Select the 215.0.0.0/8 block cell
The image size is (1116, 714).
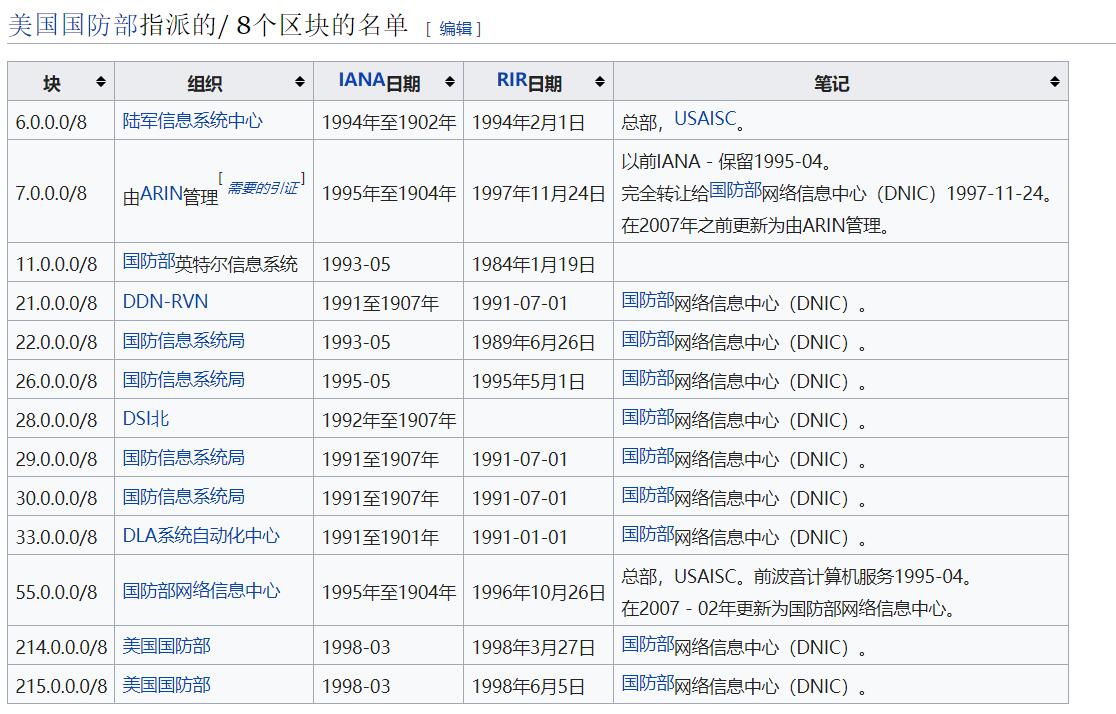61,685
